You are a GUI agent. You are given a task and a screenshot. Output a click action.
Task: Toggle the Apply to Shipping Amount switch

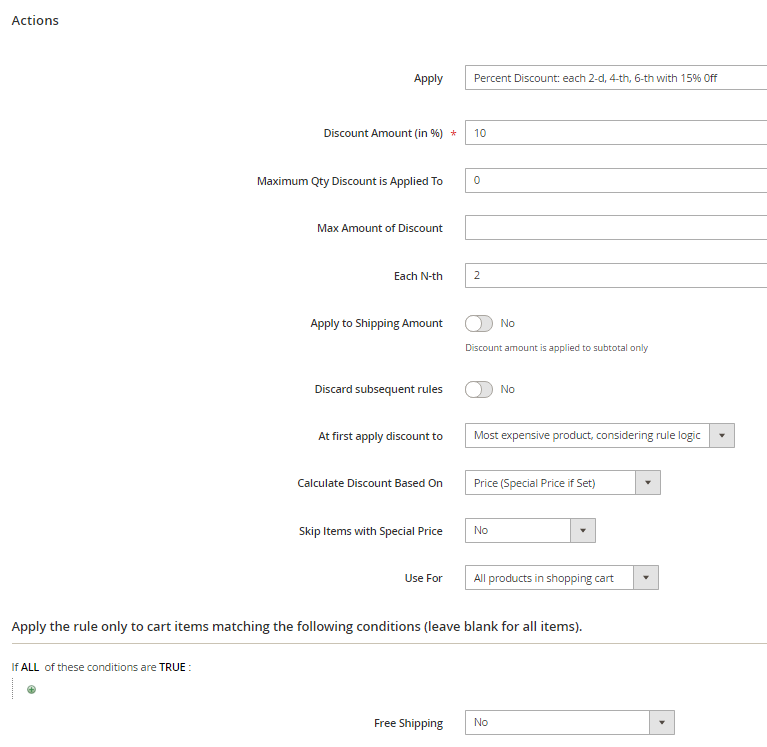click(x=479, y=323)
